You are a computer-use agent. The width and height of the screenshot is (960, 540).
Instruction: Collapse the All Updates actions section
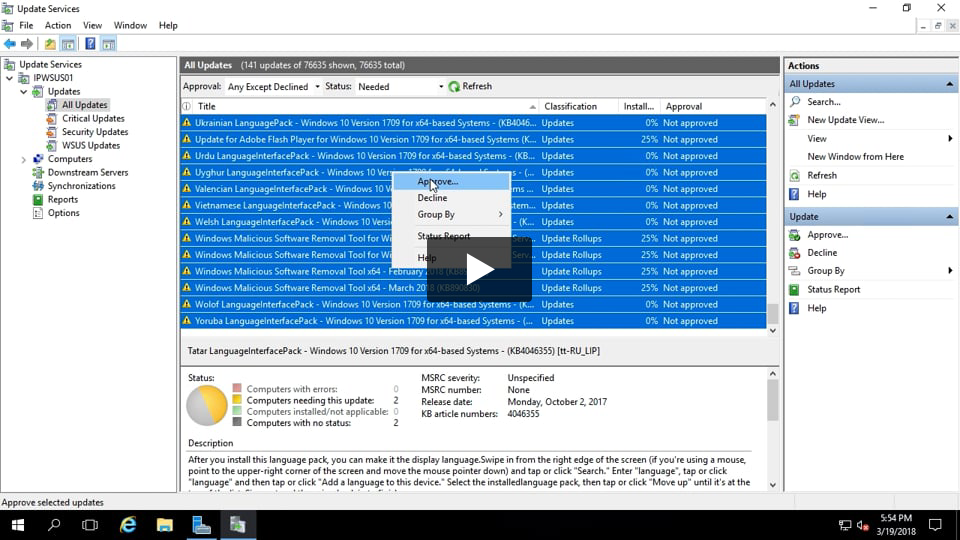pyautogui.click(x=949, y=84)
